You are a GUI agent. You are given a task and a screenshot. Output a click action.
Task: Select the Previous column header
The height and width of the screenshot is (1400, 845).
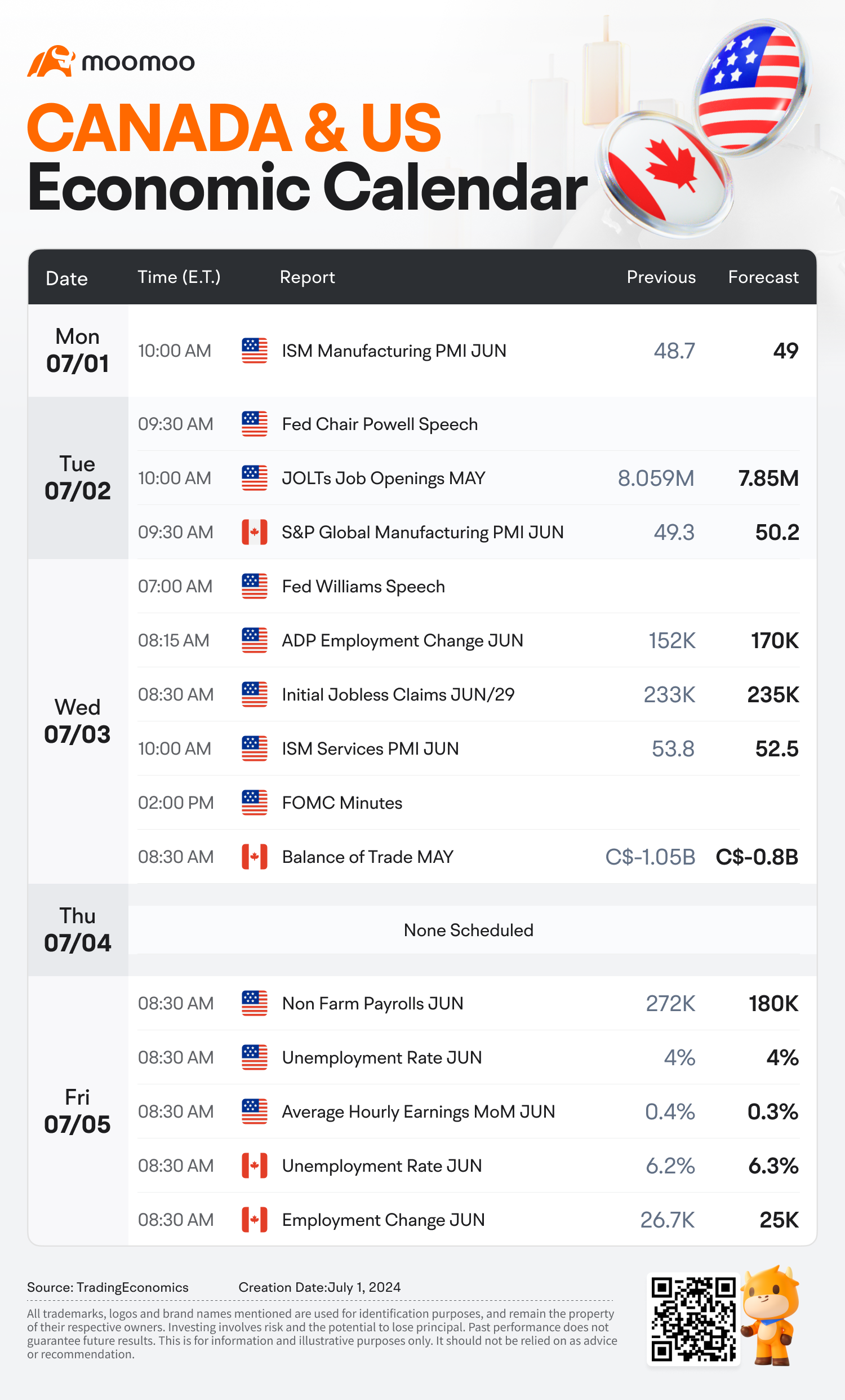pyautogui.click(x=661, y=277)
